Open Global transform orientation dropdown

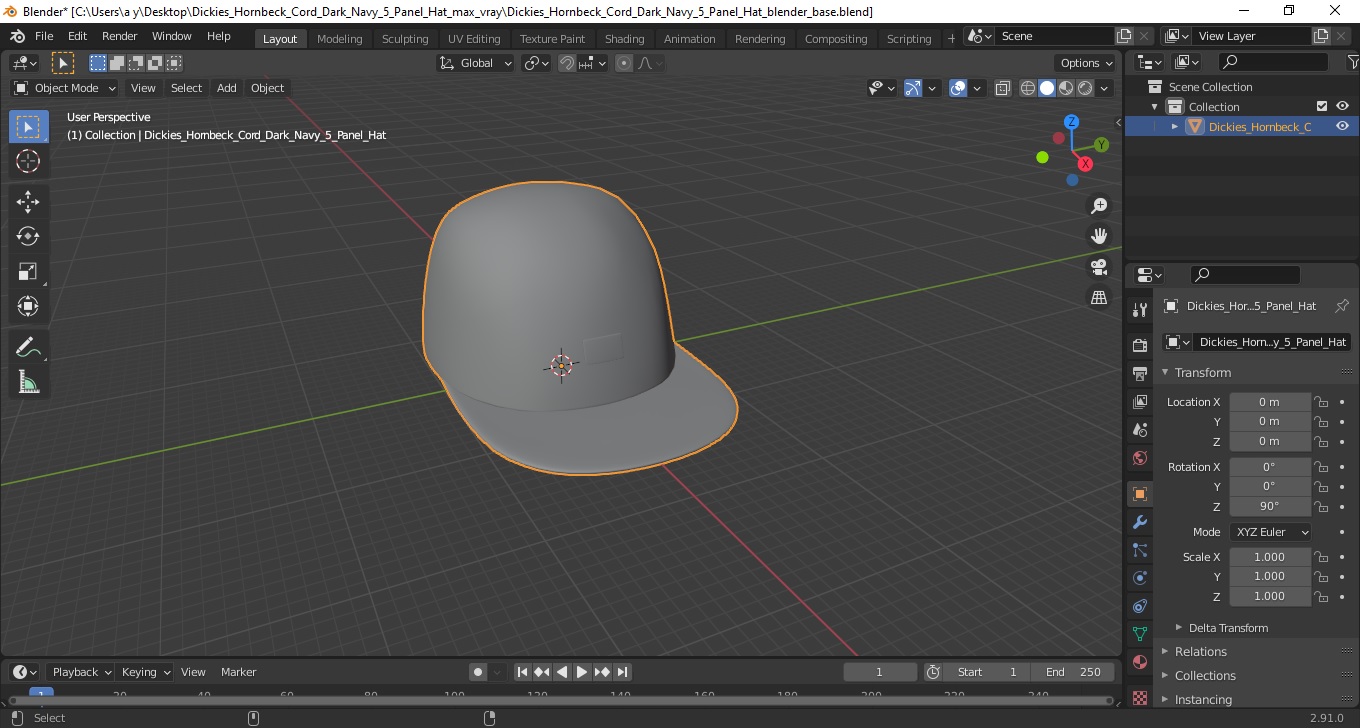pyautogui.click(x=476, y=63)
